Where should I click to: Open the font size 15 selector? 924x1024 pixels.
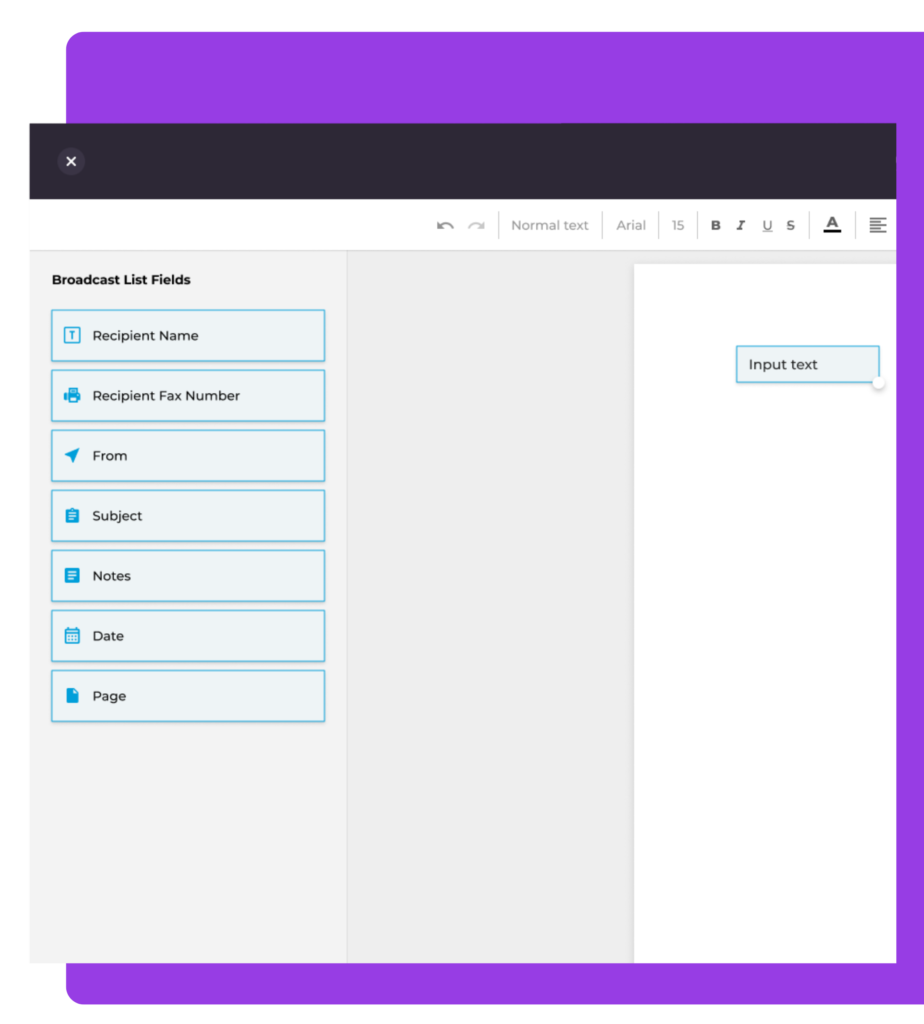677,225
